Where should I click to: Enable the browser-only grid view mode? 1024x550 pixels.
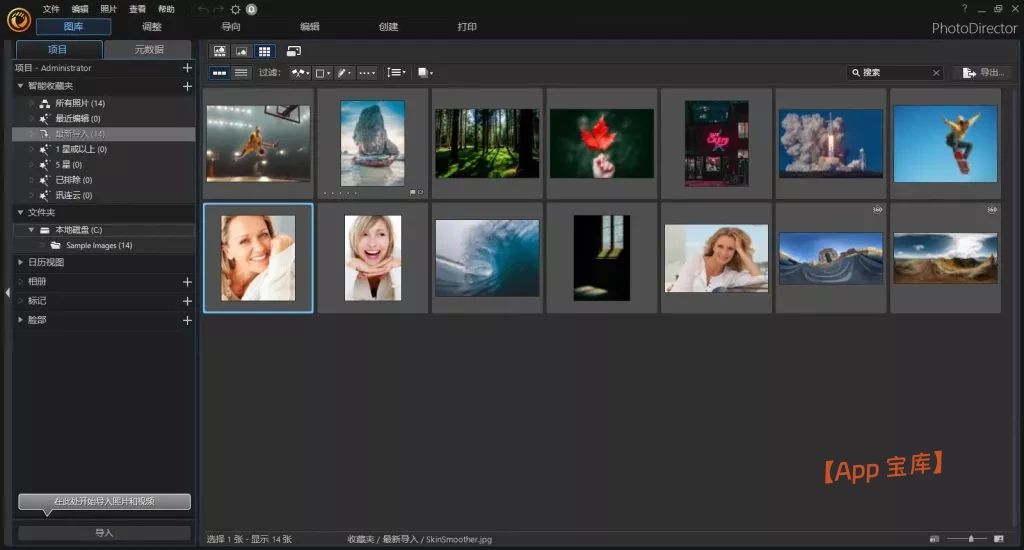click(x=264, y=51)
